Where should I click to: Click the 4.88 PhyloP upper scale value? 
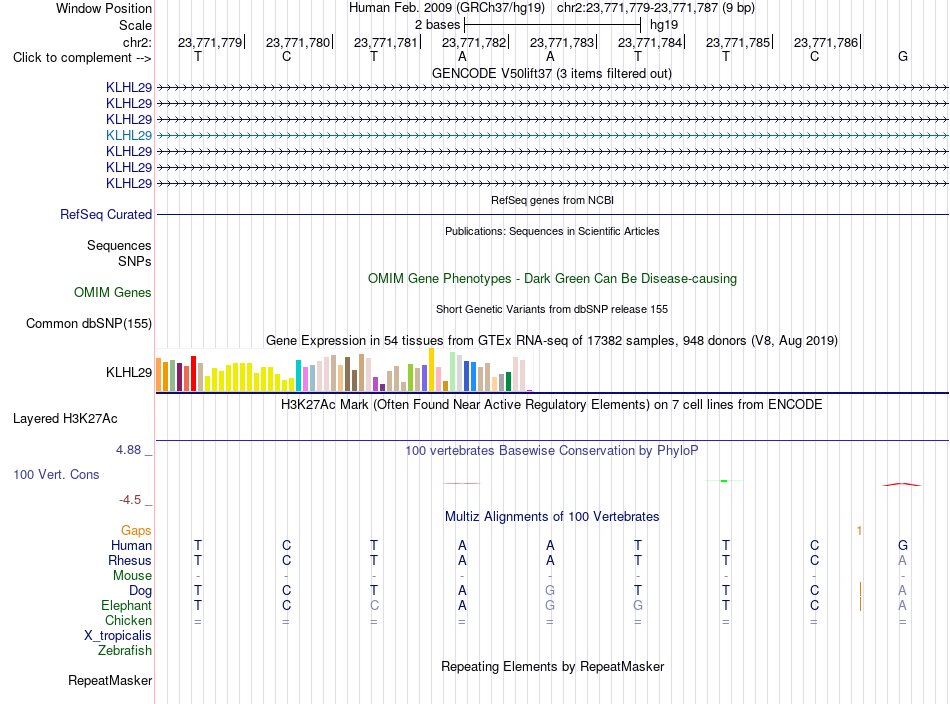(128, 450)
